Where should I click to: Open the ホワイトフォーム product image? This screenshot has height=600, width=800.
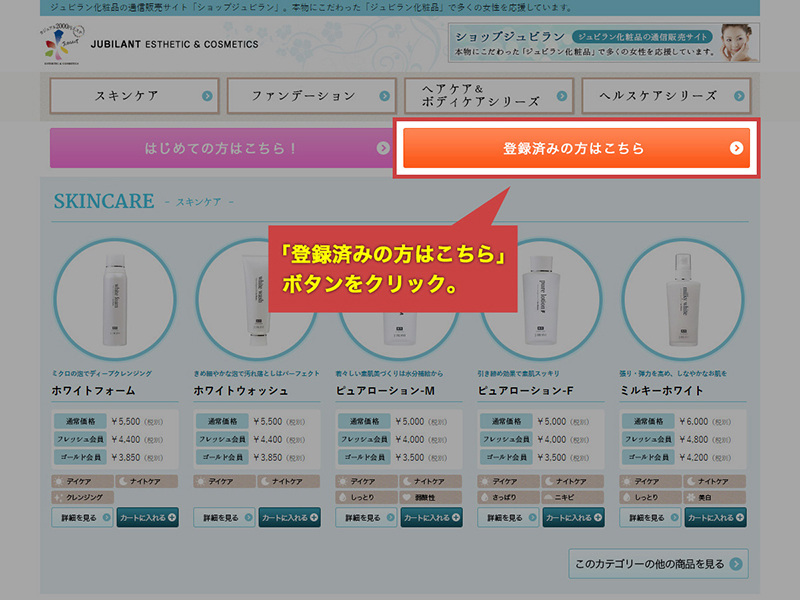tap(115, 299)
